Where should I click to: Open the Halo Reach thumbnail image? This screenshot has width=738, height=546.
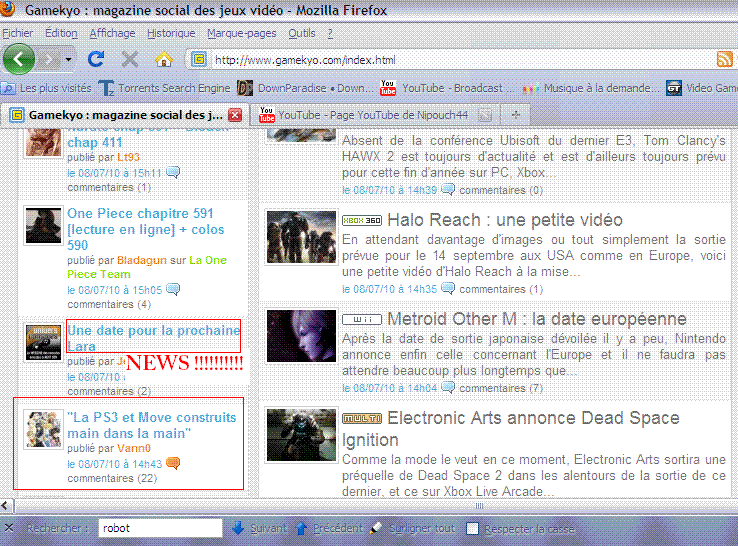click(301, 237)
